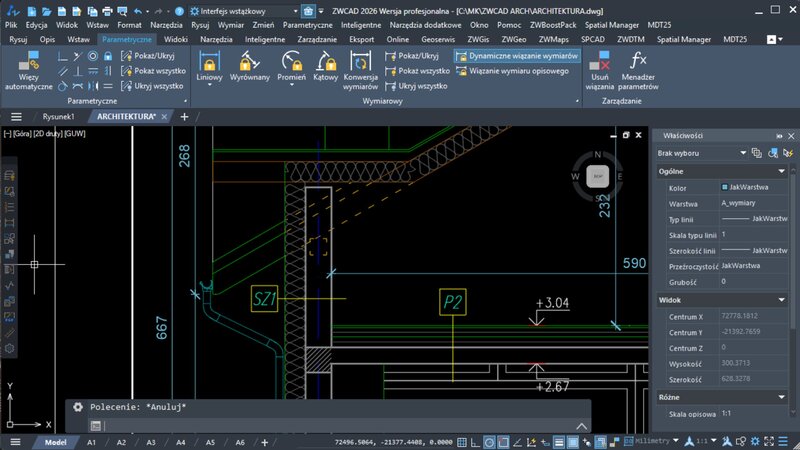The image size is (800, 450).
Task: Run Konwersja wymiarów tool
Action: (x=360, y=71)
